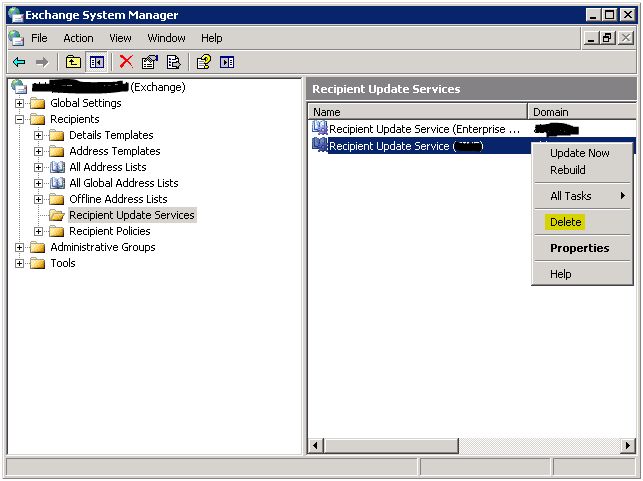Minimize the inner console window
The width and height of the screenshot is (643, 481).
click(x=591, y=38)
